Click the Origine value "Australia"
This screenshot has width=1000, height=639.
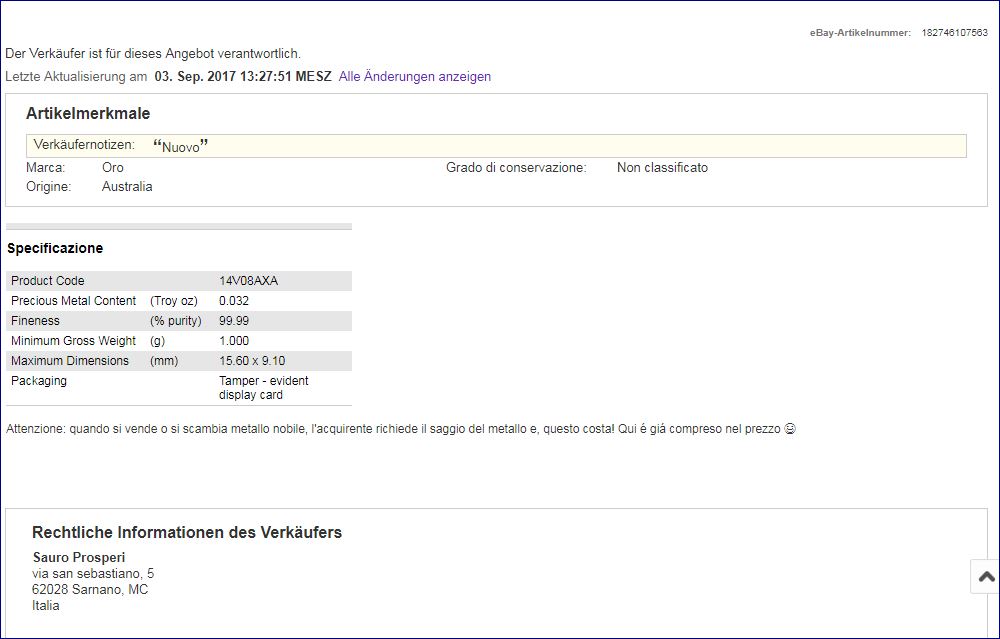click(127, 187)
